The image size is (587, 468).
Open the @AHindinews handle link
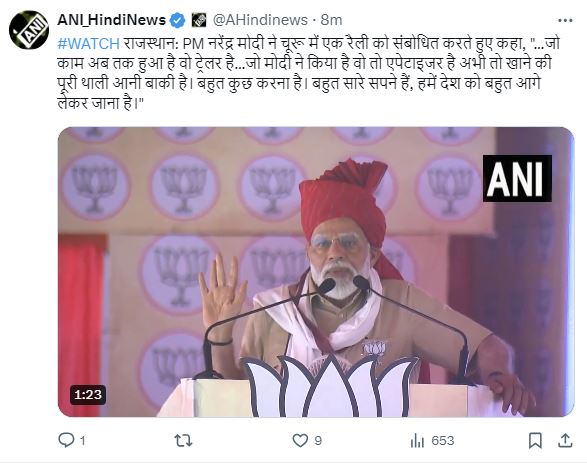pos(260,20)
